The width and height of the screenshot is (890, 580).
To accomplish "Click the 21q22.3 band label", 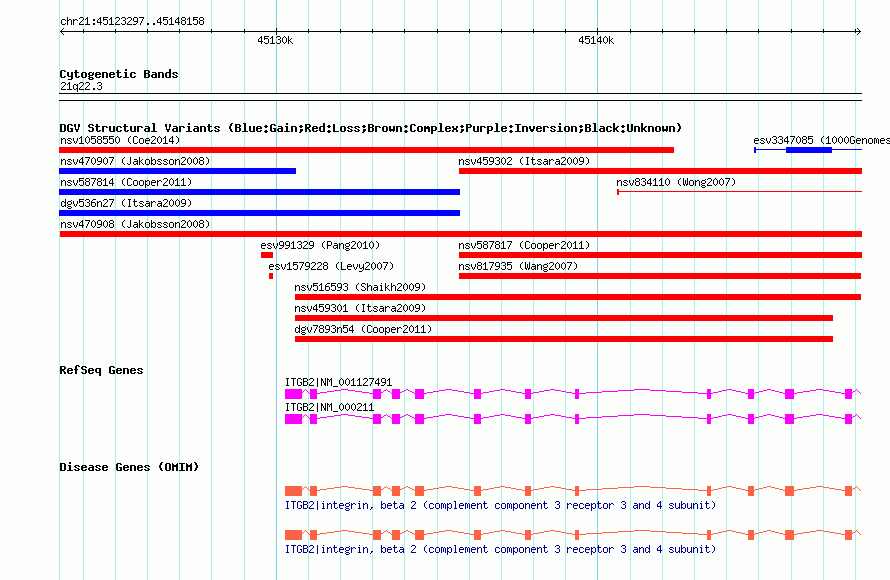I will tap(81, 86).
